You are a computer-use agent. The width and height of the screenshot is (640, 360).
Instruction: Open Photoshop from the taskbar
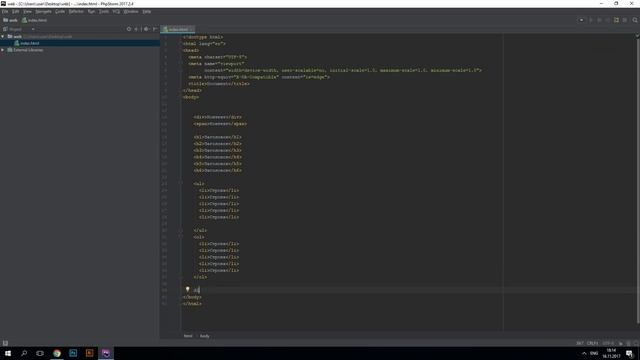tap(73, 353)
